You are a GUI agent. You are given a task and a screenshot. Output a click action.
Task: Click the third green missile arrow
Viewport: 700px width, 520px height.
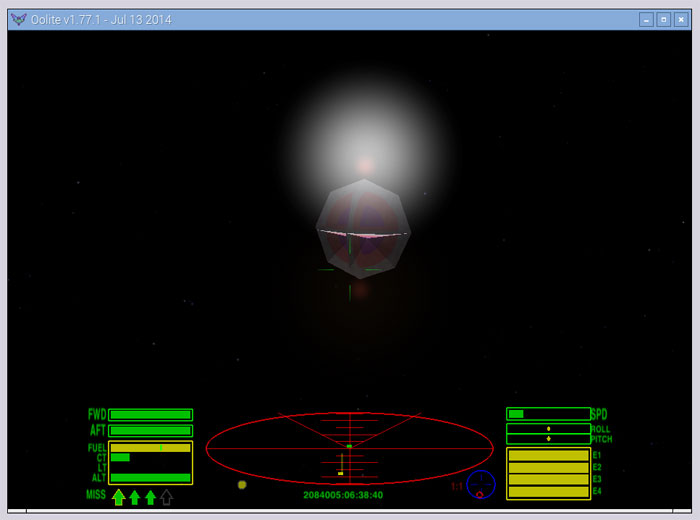pyautogui.click(x=150, y=497)
